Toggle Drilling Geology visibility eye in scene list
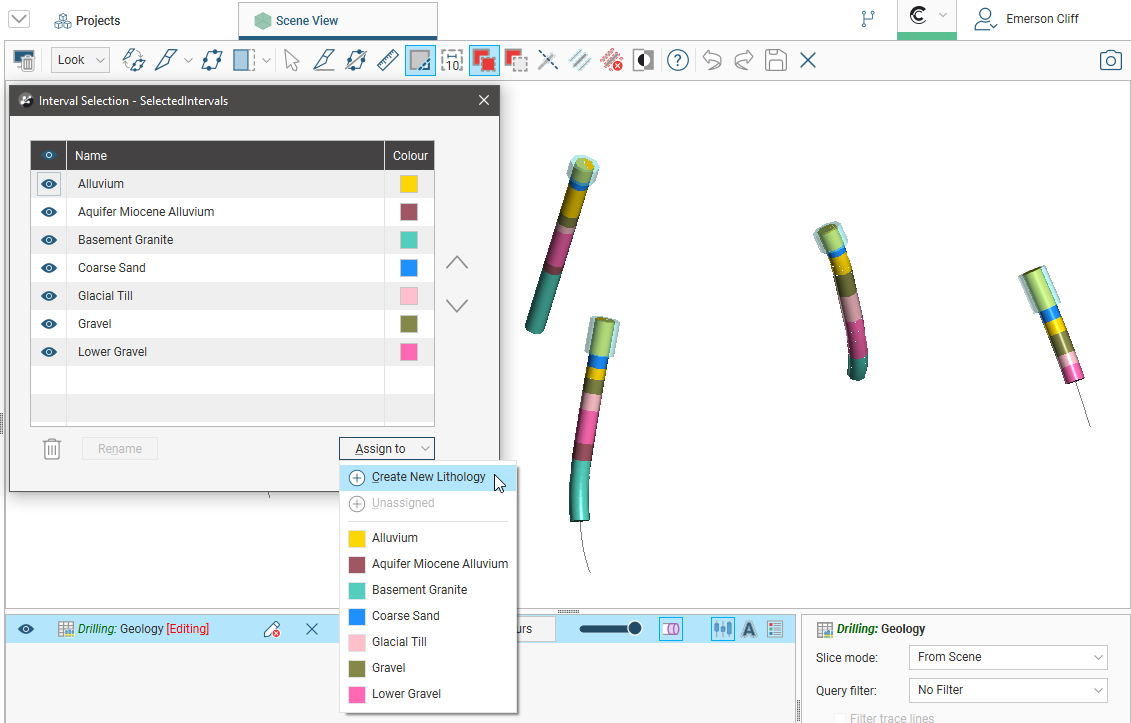1131x723 pixels. tap(26, 629)
